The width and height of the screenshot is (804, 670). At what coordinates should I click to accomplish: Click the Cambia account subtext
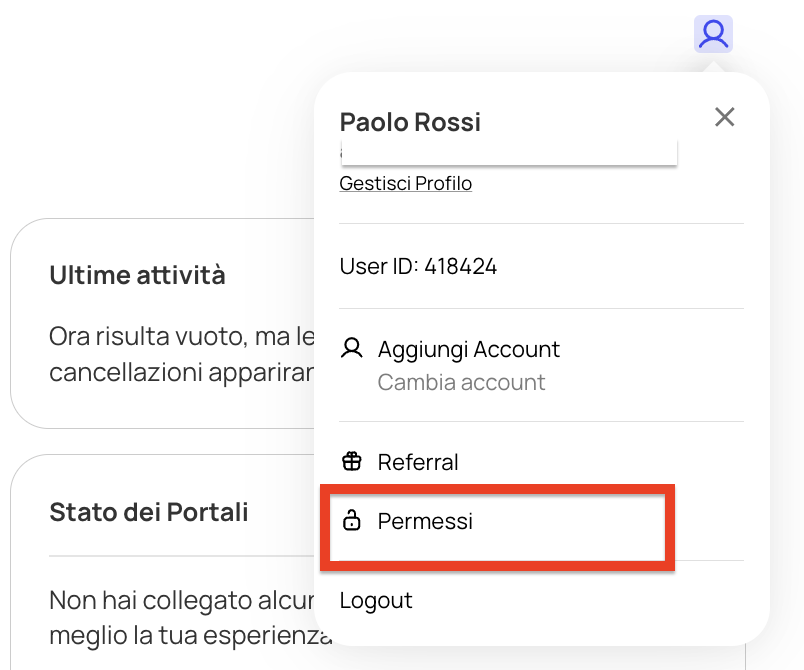(461, 382)
